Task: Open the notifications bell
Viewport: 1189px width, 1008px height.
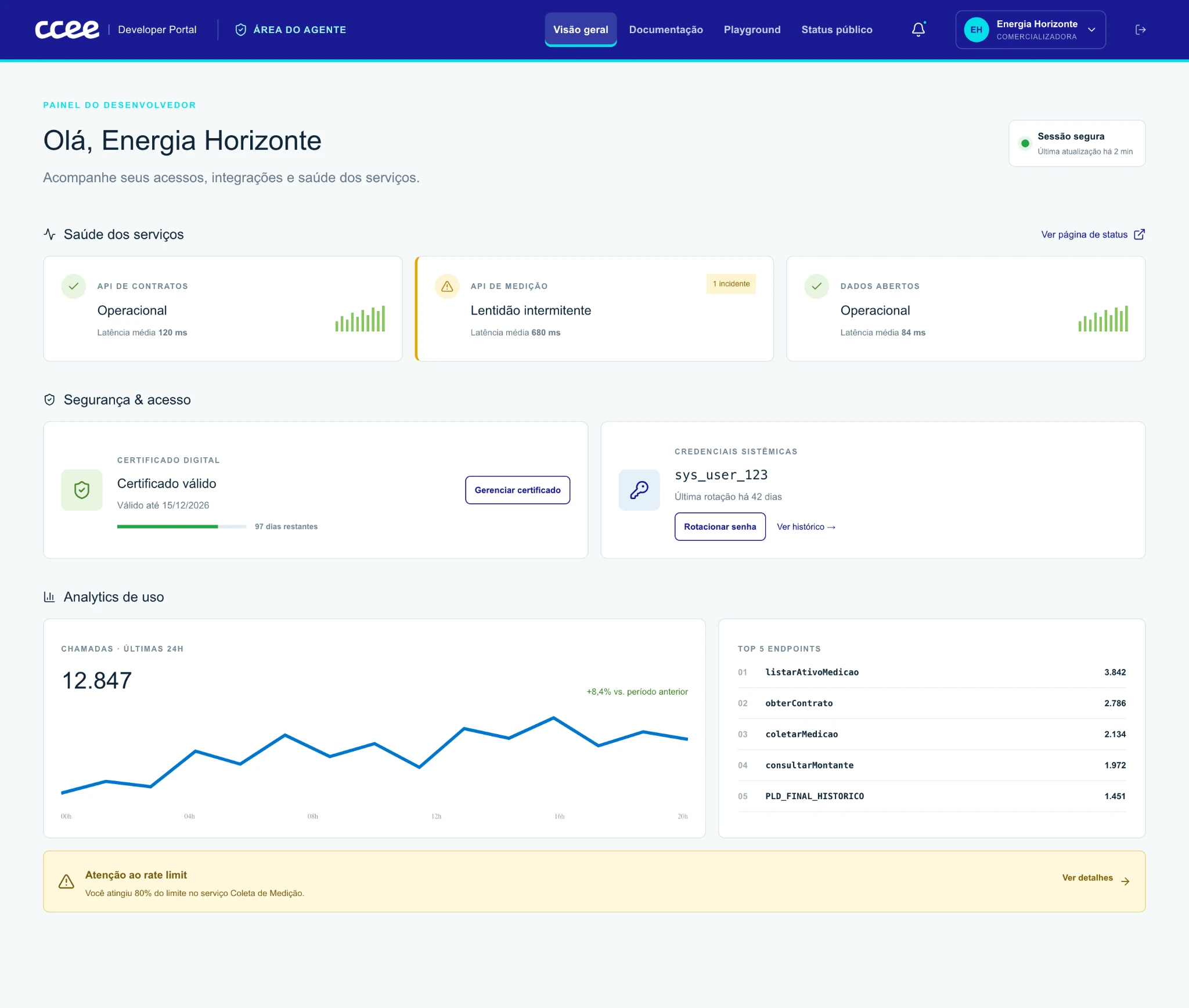Action: (x=918, y=30)
